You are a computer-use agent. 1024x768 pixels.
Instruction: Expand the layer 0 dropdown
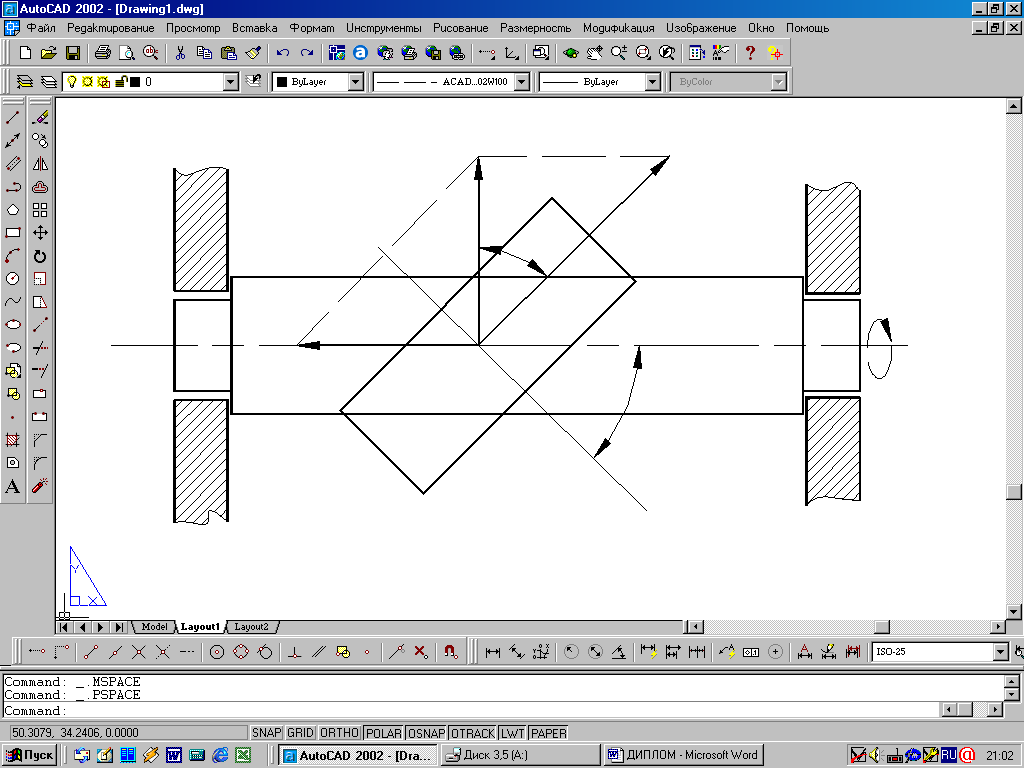231,82
